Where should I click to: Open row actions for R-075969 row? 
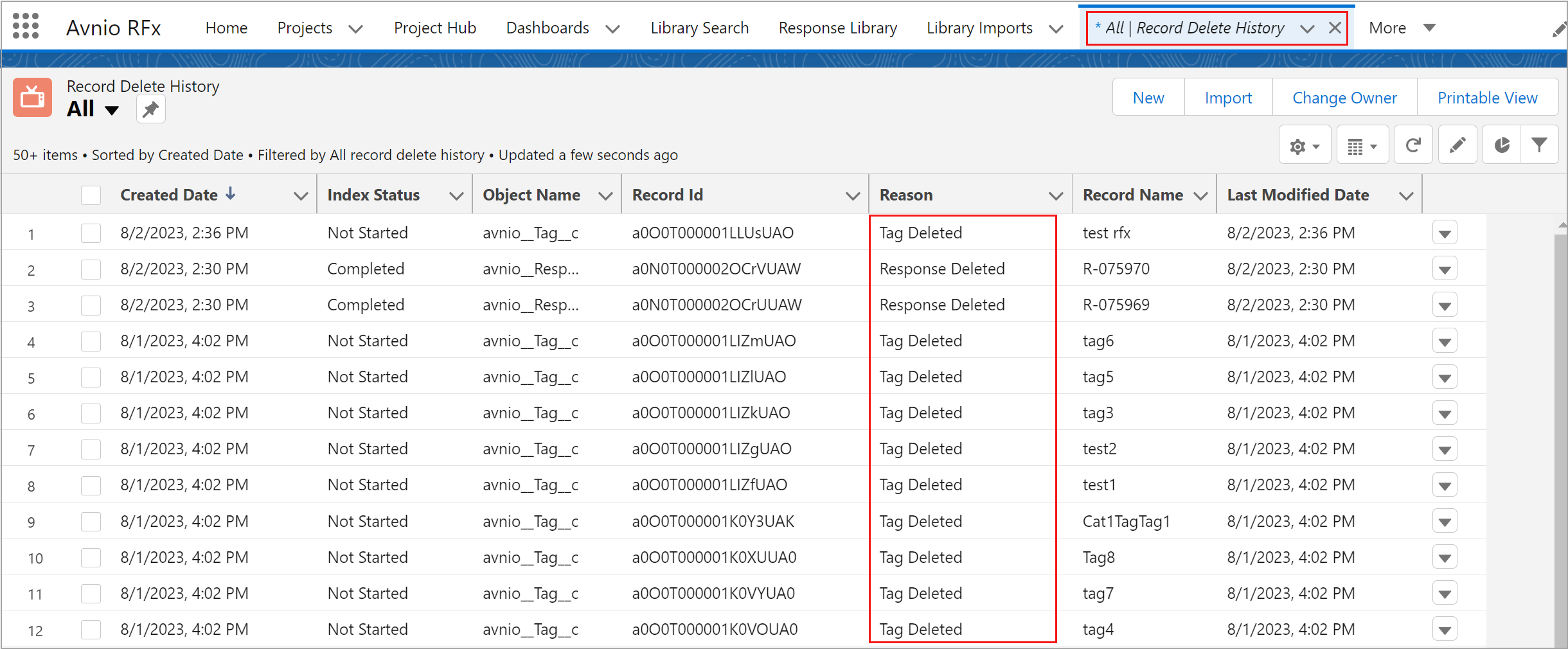coord(1445,305)
